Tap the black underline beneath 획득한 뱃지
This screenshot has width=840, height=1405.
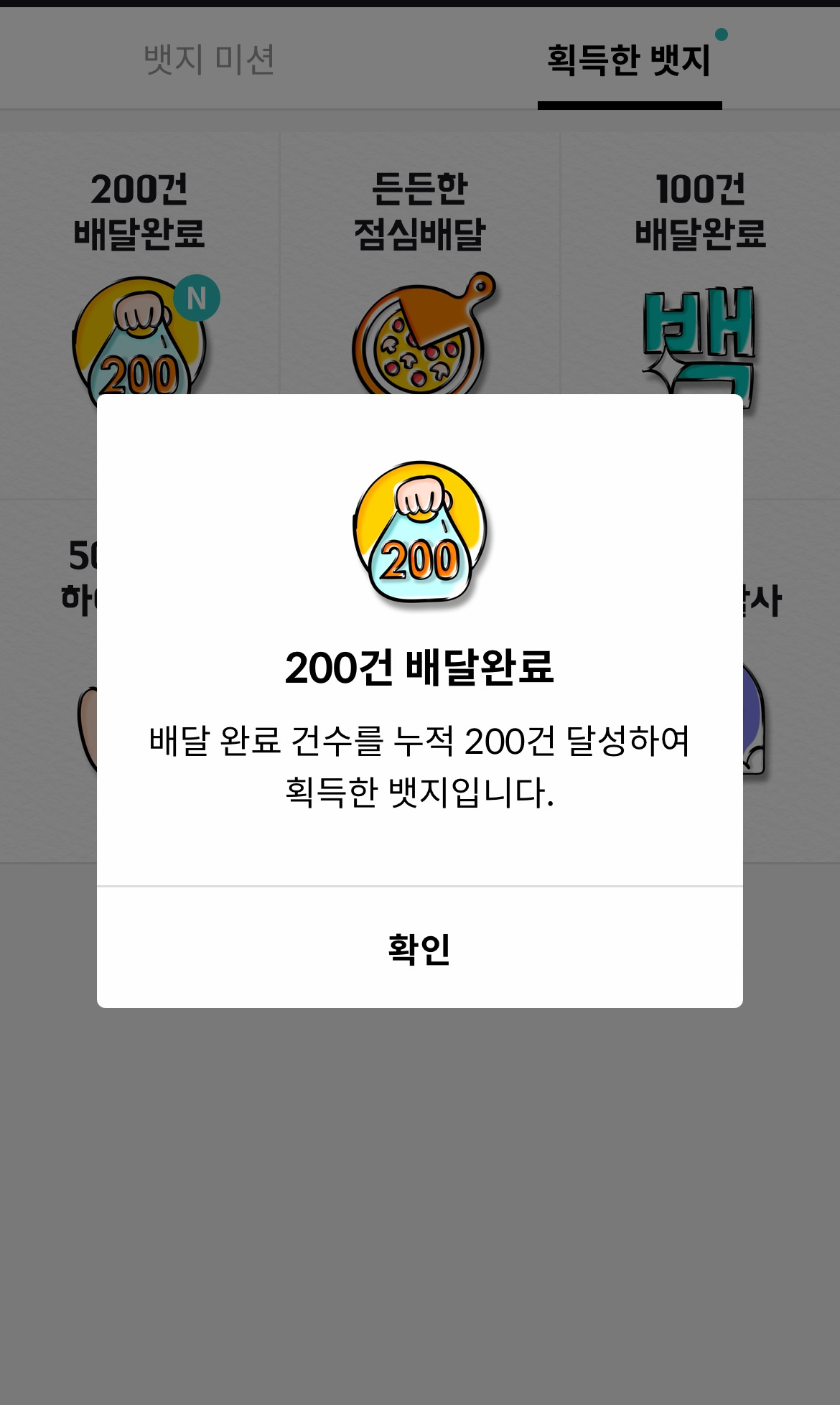pyautogui.click(x=630, y=106)
